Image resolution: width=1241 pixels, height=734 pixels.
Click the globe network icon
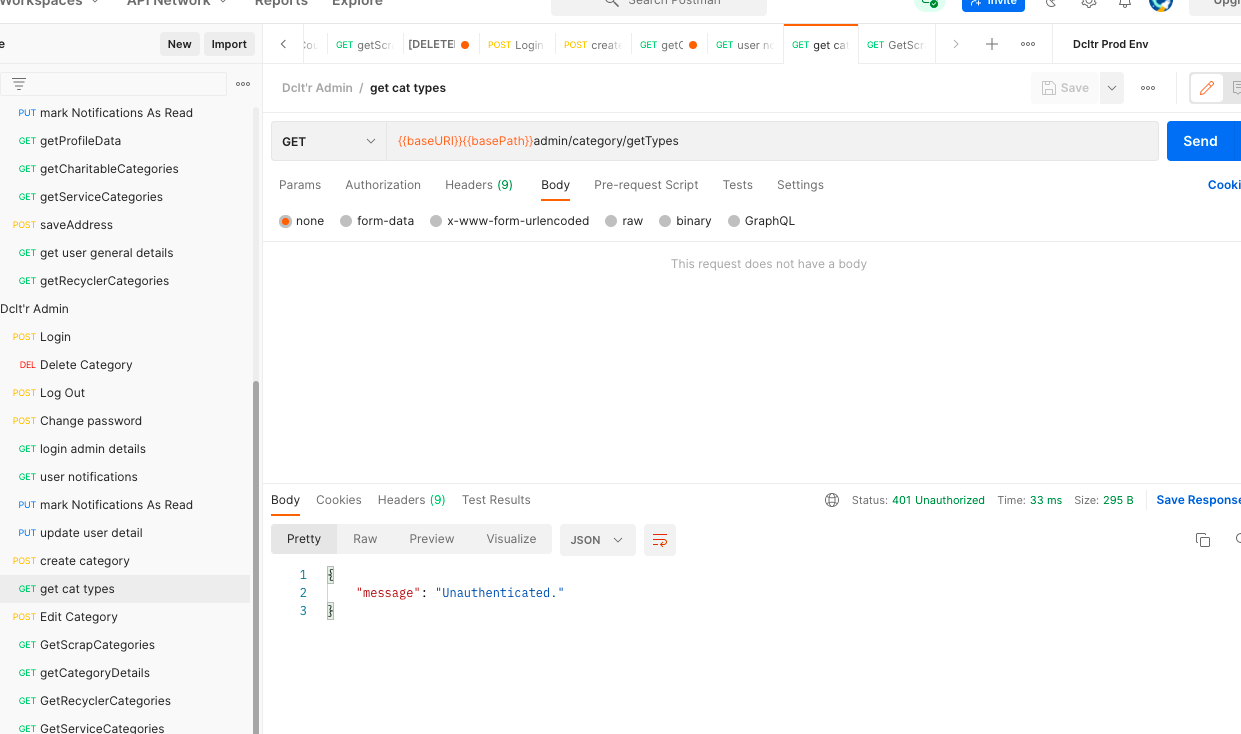832,500
